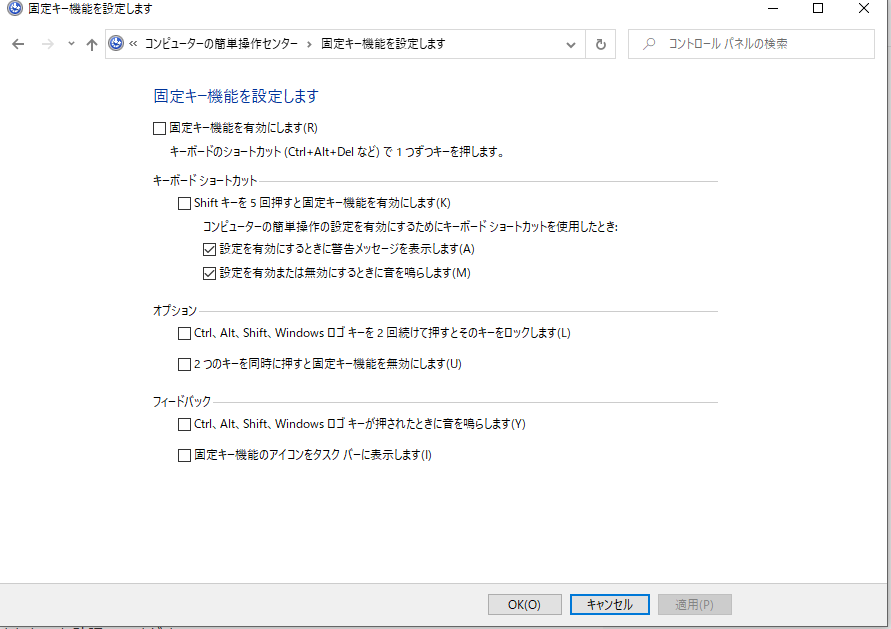
Task: Enable the 固定キー機能を有効にします checkbox
Action: pos(158,127)
